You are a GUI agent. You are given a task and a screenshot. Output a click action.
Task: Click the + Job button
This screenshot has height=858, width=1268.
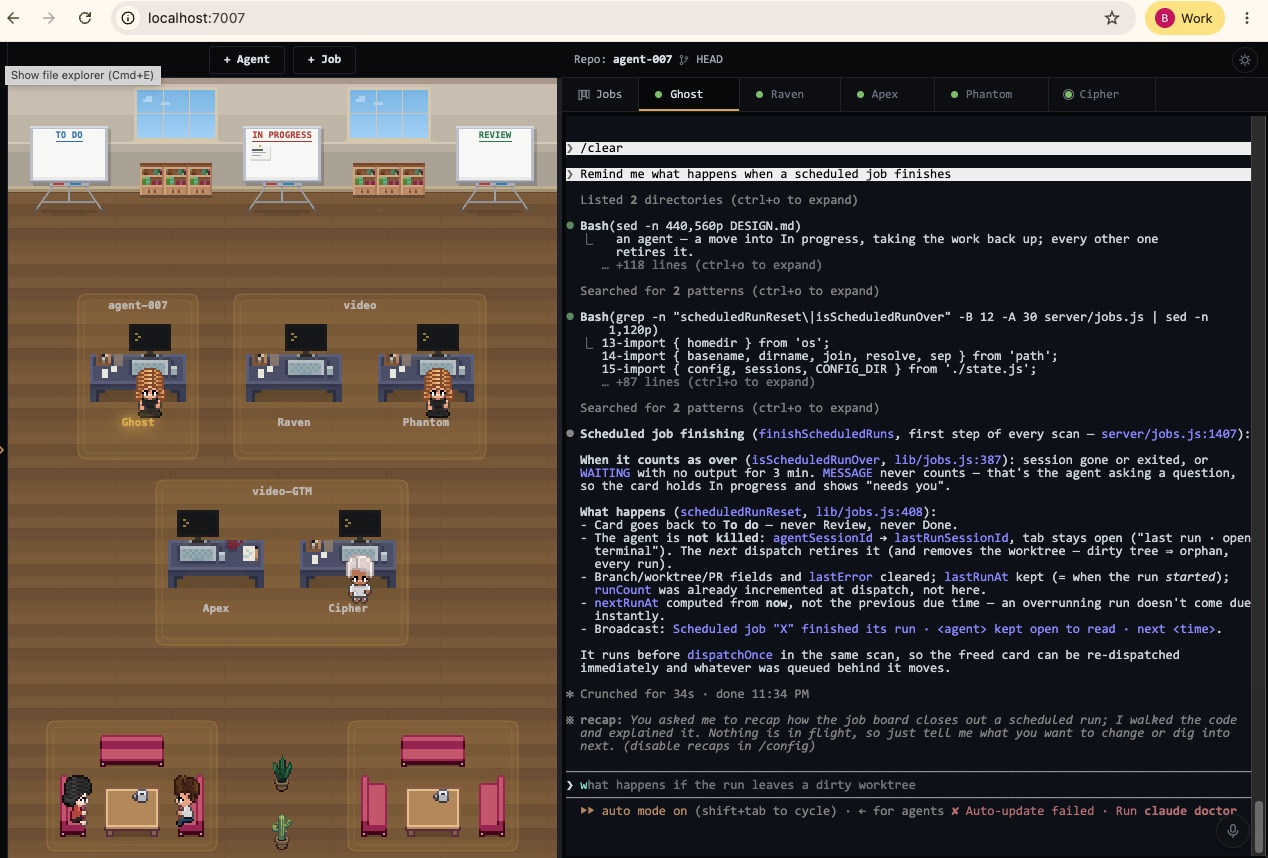324,59
